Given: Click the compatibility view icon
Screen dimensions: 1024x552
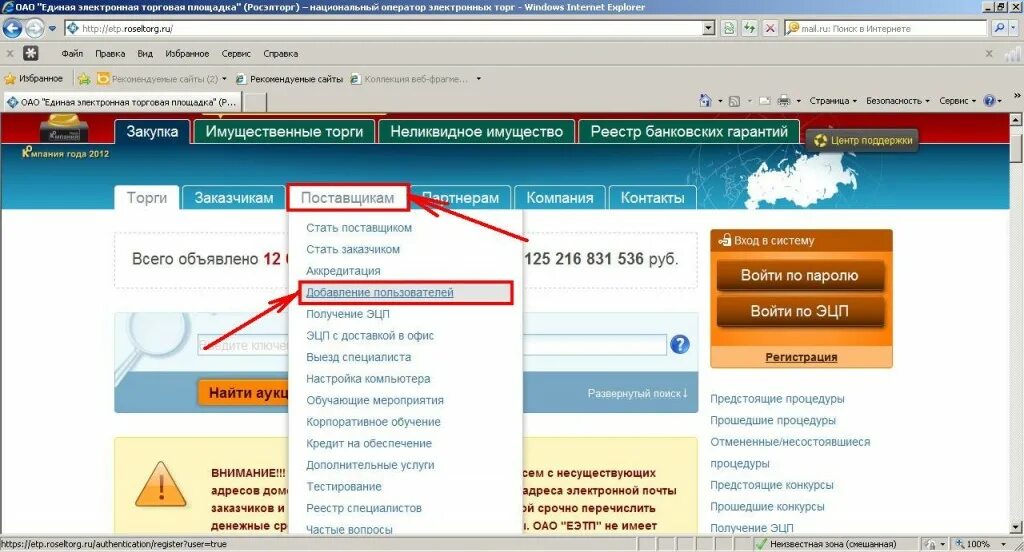Looking at the screenshot, I should pos(729,28).
